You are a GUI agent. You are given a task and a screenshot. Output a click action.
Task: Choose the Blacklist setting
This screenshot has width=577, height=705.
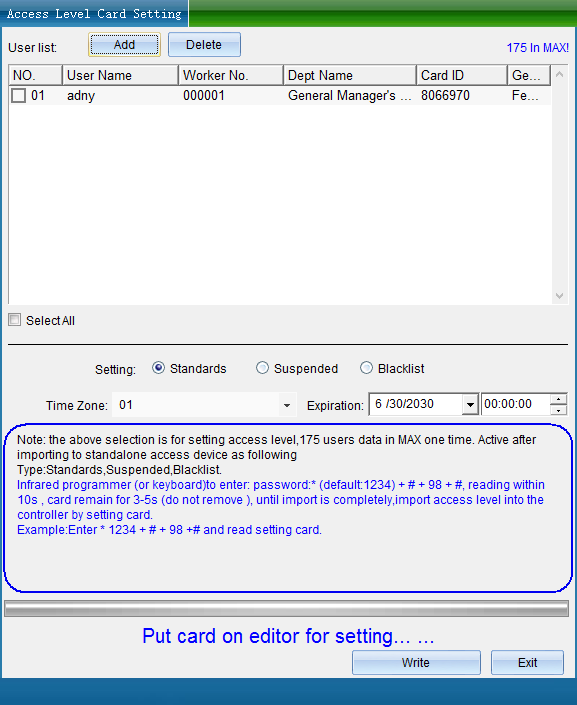[367, 368]
